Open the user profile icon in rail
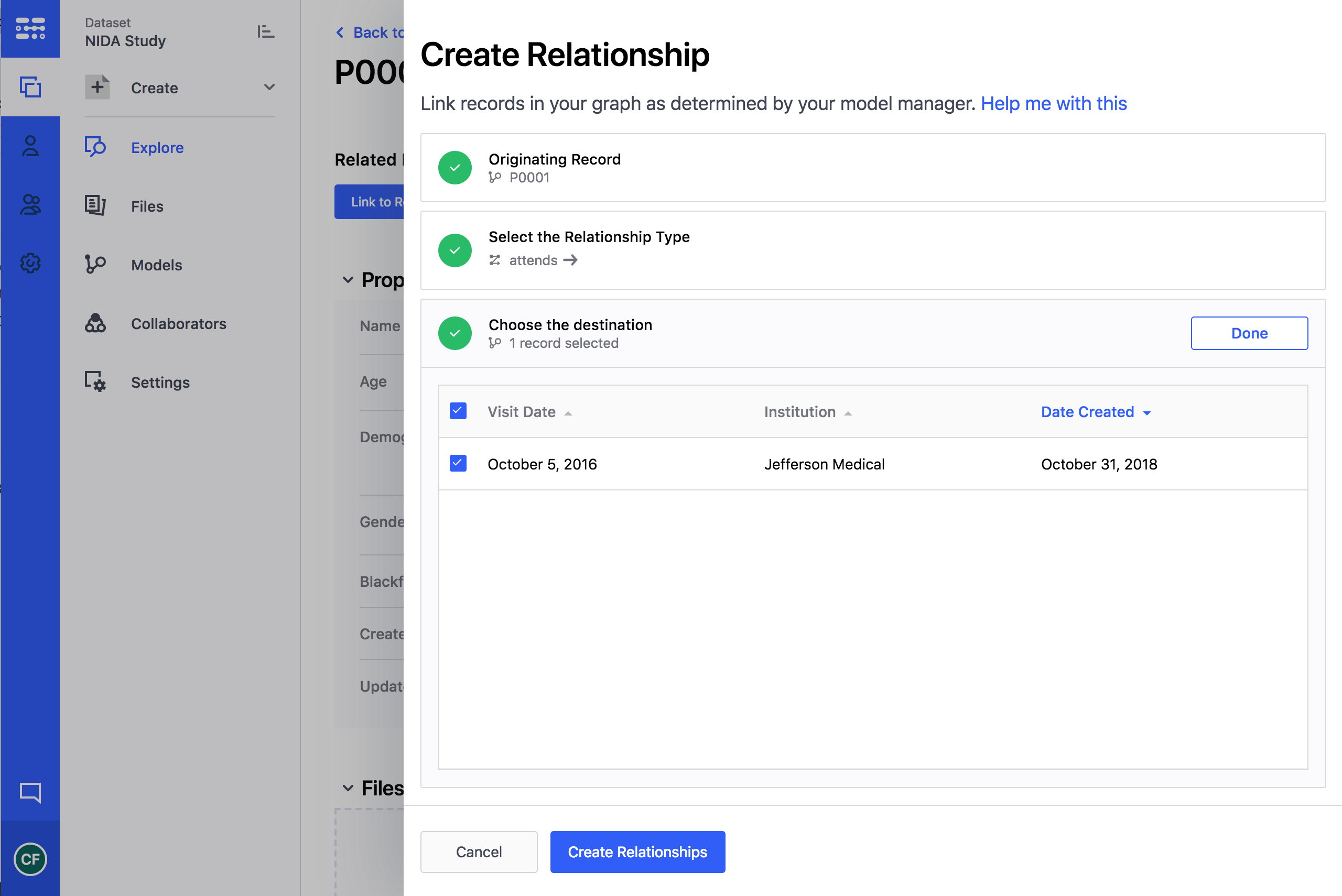This screenshot has height=896, width=1342. click(30, 146)
